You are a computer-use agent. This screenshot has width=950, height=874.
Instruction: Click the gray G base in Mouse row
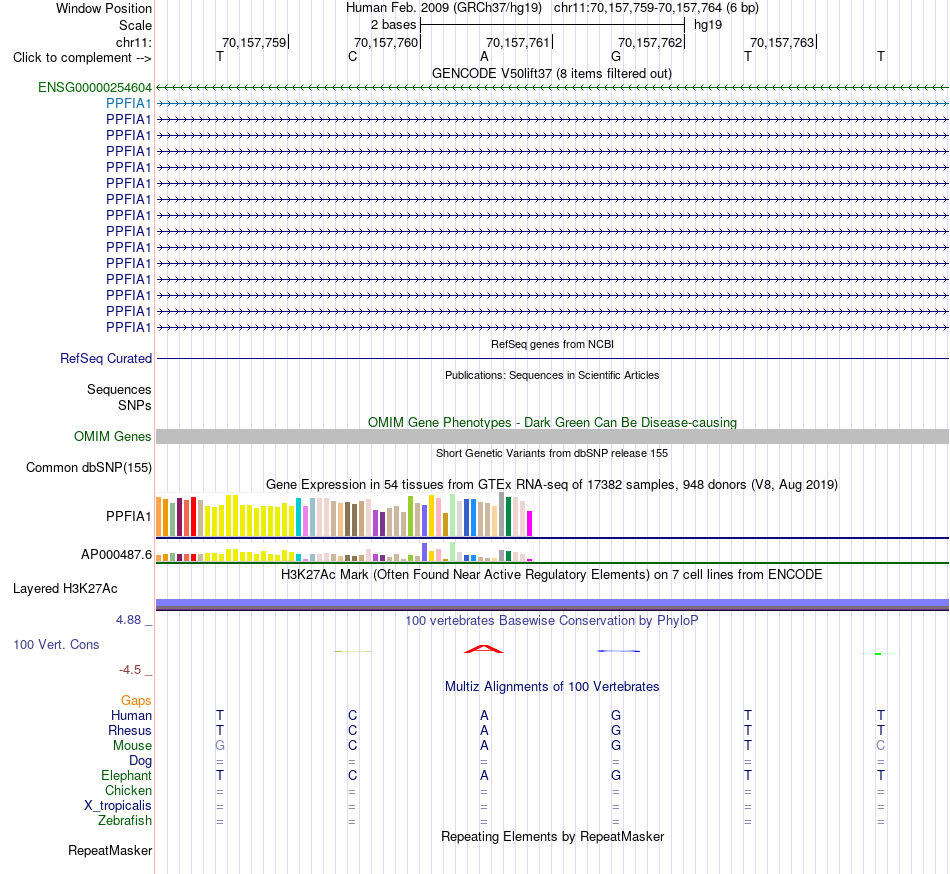[x=220, y=746]
